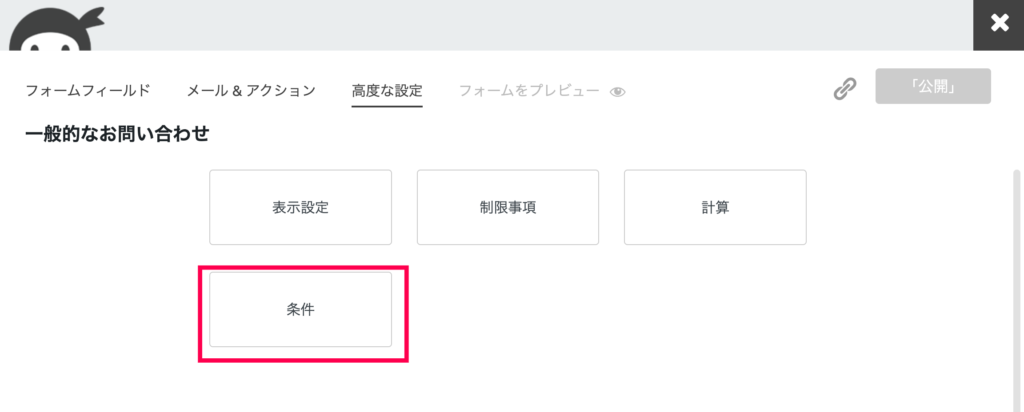Viewport: 1024px width, 412px height.
Task: Switch to the フォームフィールド tab
Action: click(x=88, y=91)
